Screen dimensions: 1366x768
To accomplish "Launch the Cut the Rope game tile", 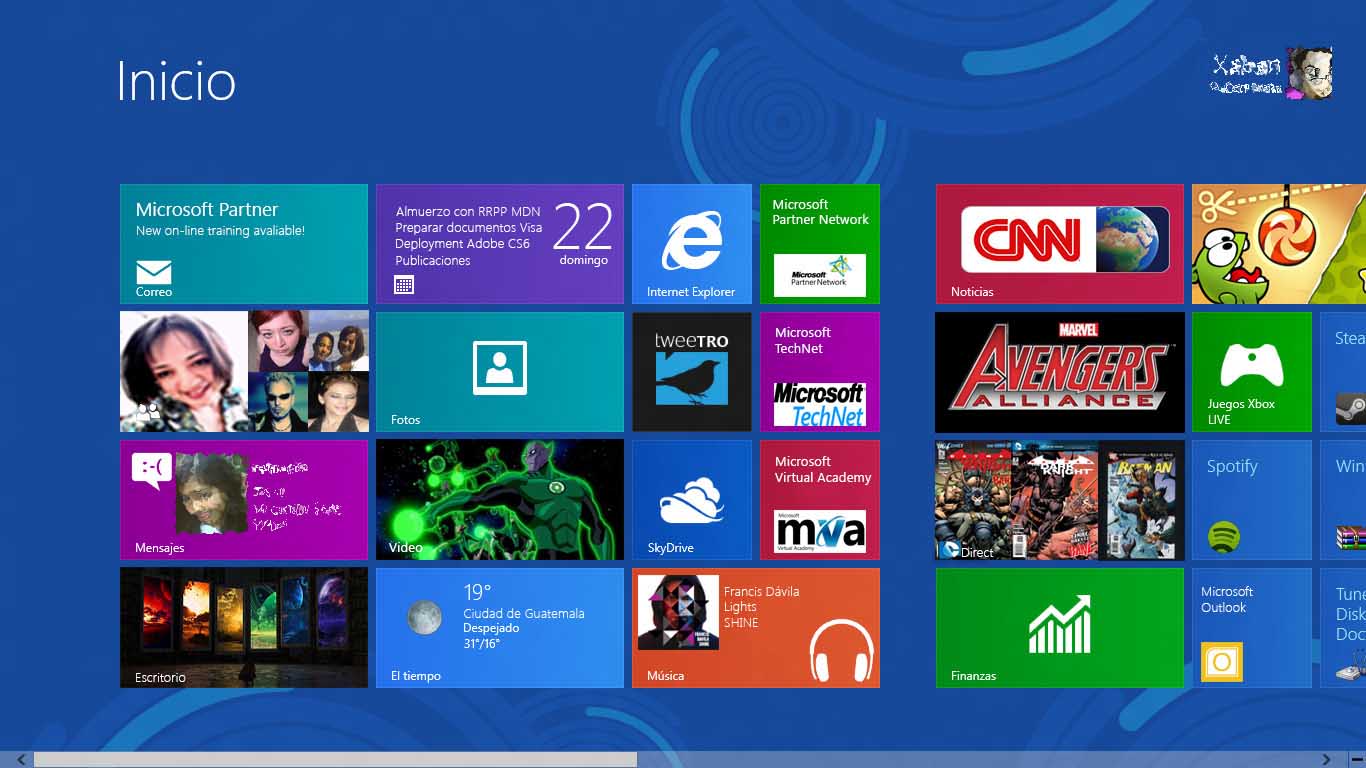I will pyautogui.click(x=1279, y=244).
